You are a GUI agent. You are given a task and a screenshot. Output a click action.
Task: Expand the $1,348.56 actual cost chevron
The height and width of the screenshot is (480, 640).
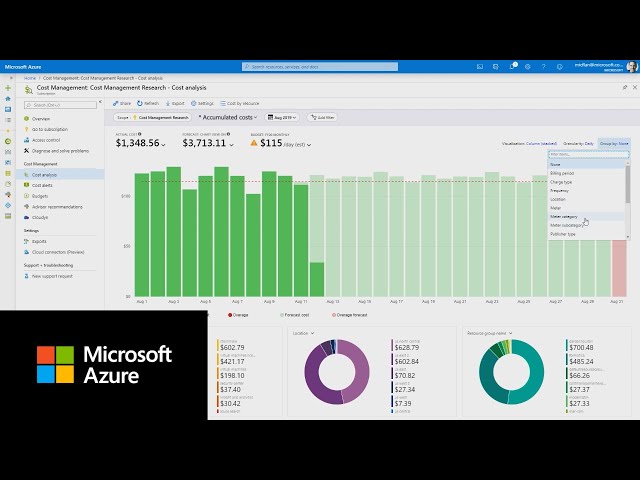[163, 144]
